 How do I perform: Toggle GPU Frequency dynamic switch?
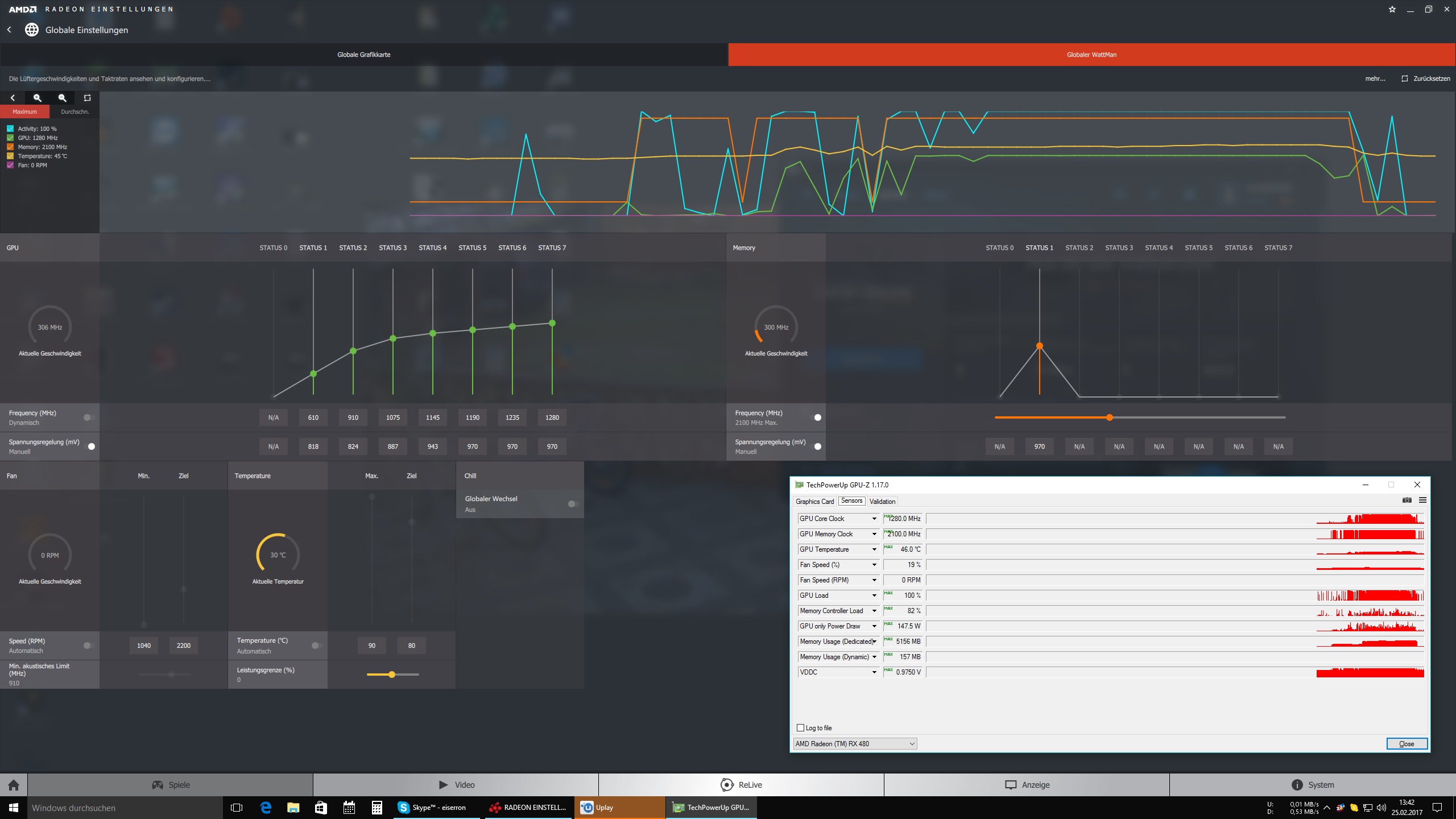pos(88,417)
